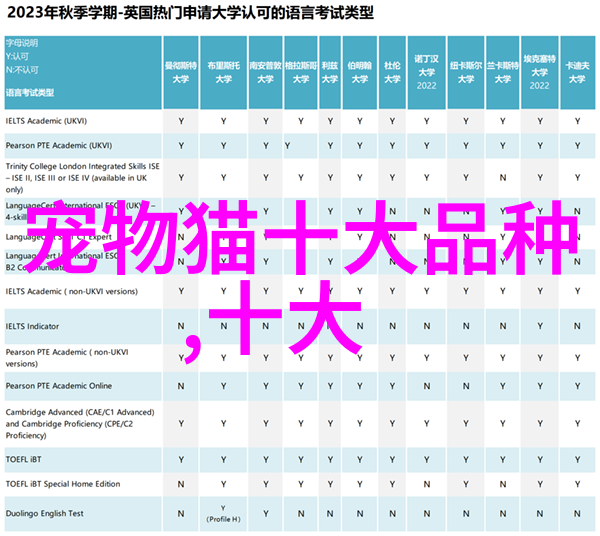The height and width of the screenshot is (536, 600).
Task: Click Duolingo row's 'Y' under 南安普敦大学
Action: pyautogui.click(x=266, y=513)
